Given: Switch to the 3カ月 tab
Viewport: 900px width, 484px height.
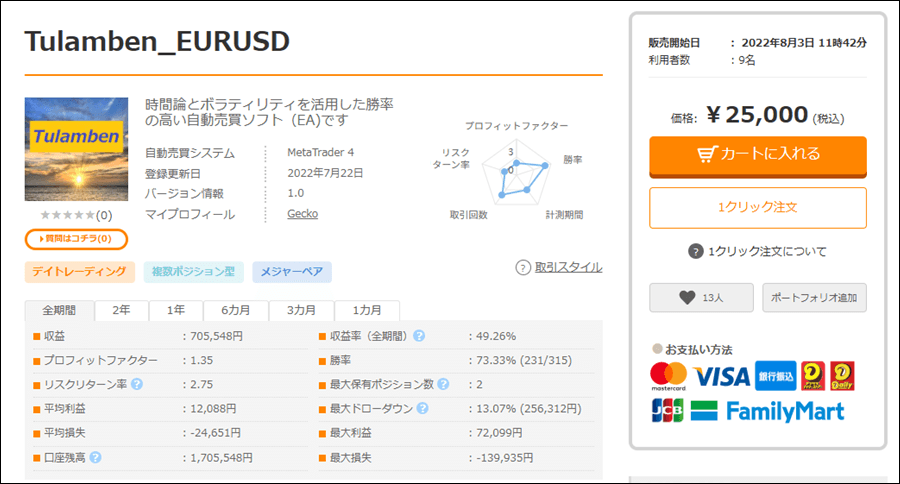Looking at the screenshot, I should coord(301,310).
